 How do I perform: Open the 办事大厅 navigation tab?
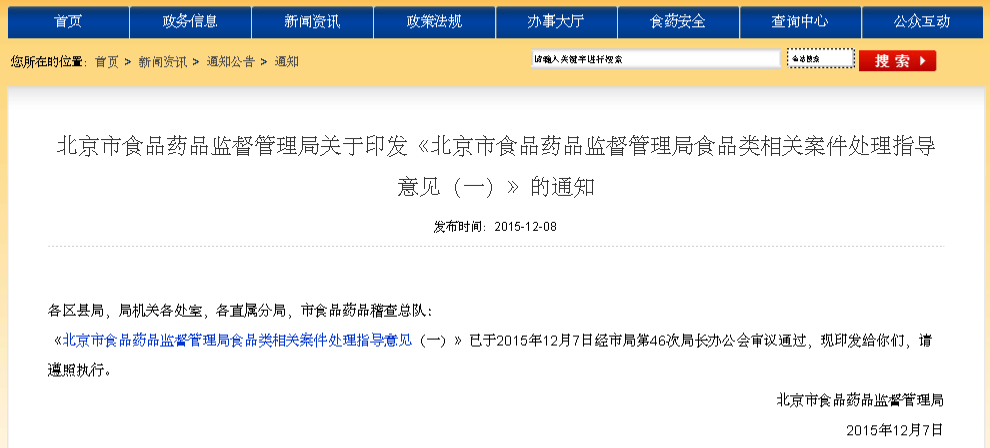(556, 21)
